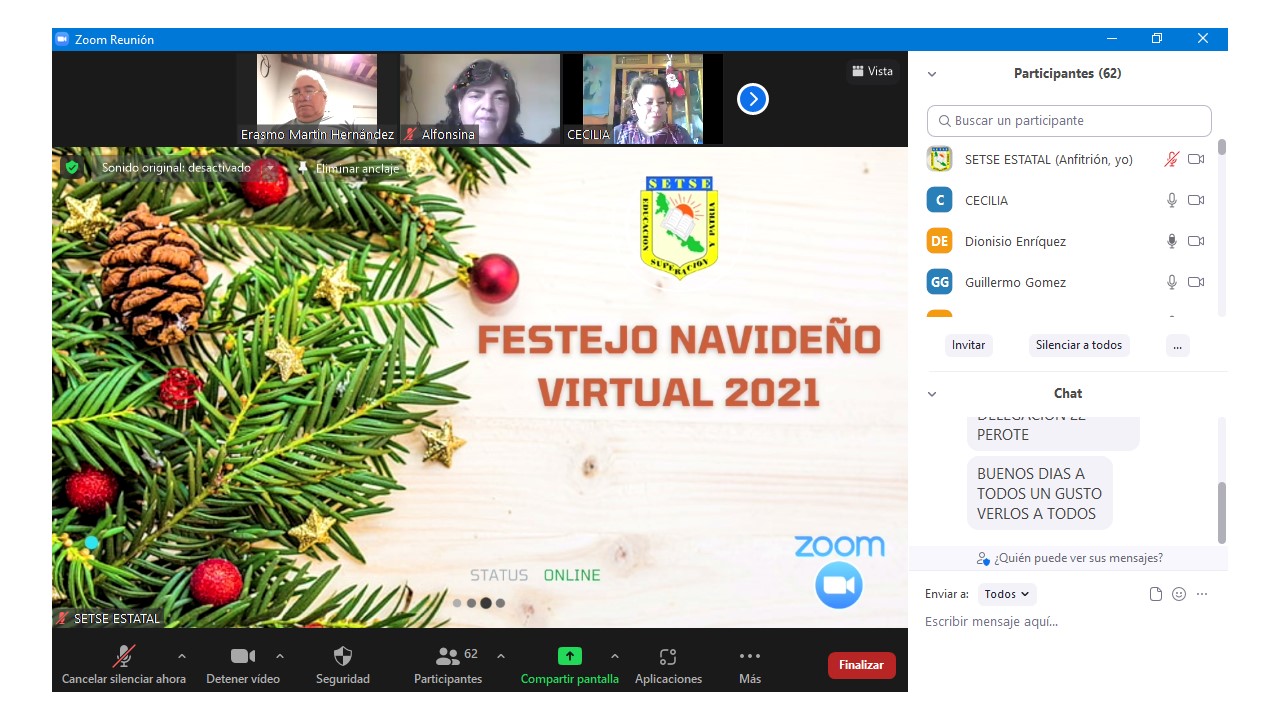Restore down the Zoom Reunión window

click(x=1157, y=39)
